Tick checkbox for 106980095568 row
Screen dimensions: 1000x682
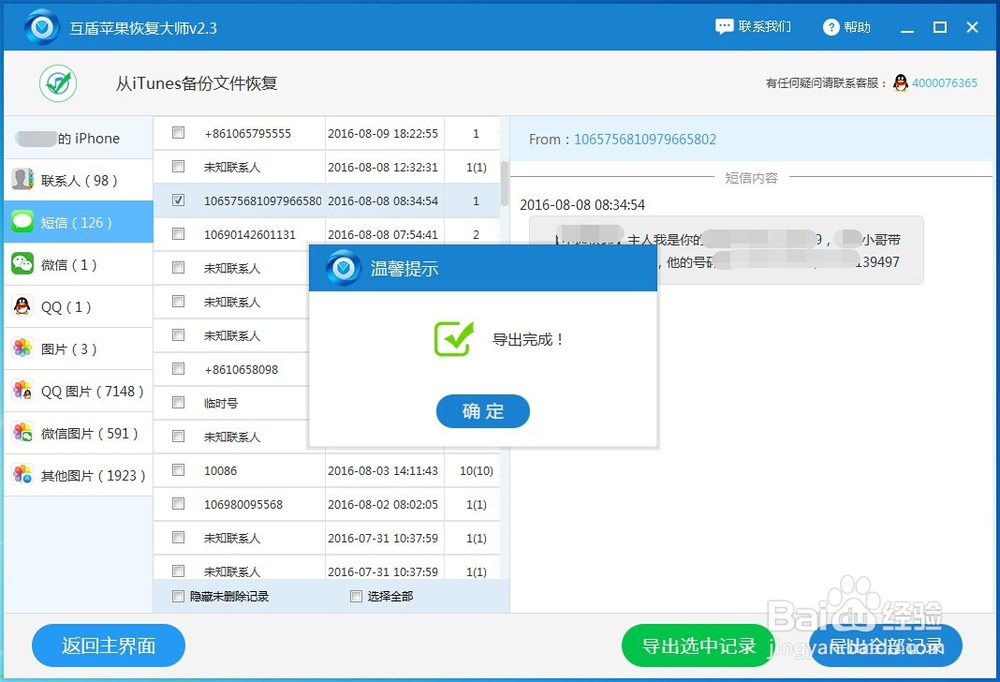tap(179, 504)
